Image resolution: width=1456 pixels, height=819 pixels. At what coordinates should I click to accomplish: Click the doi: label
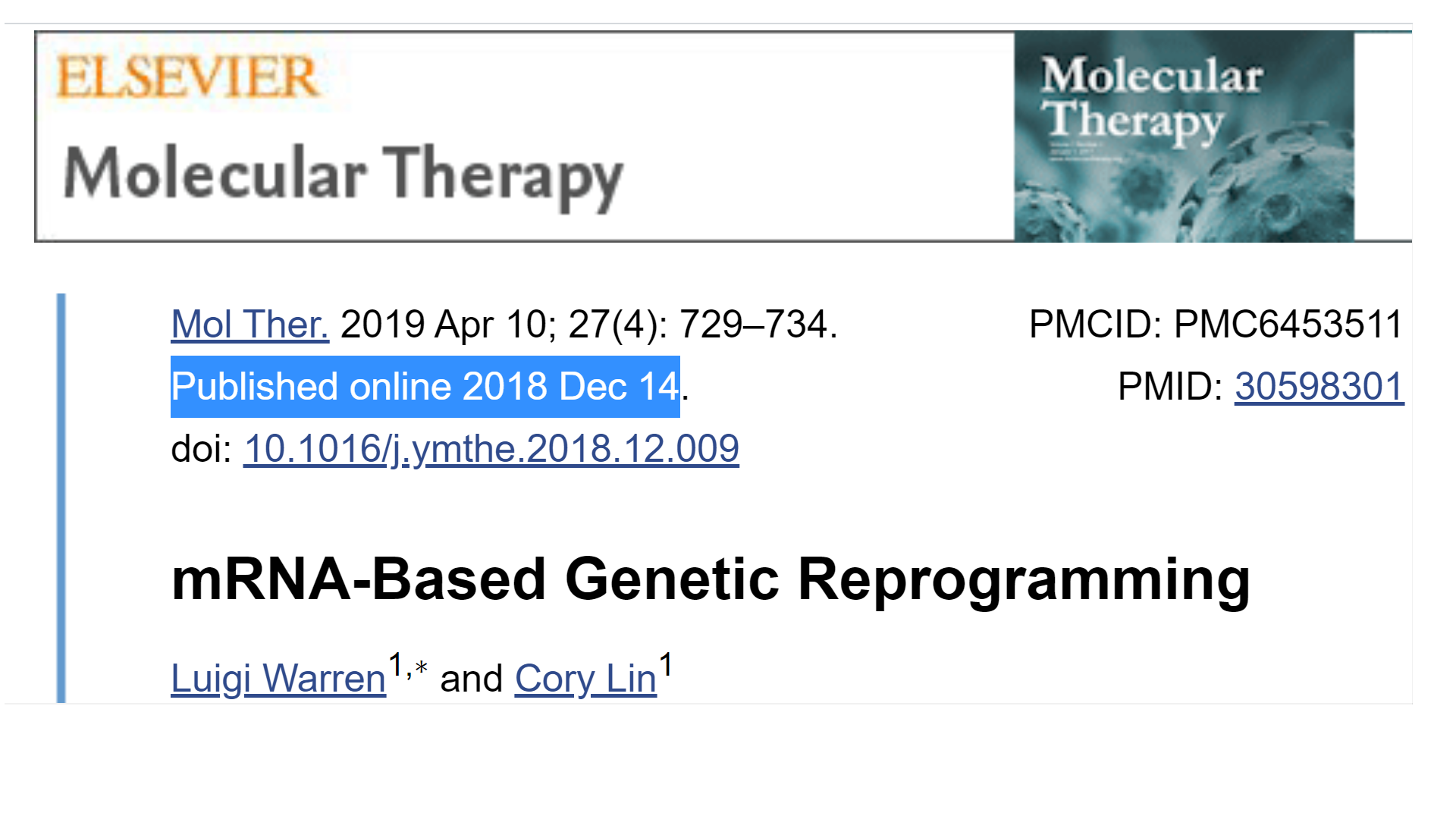point(202,449)
